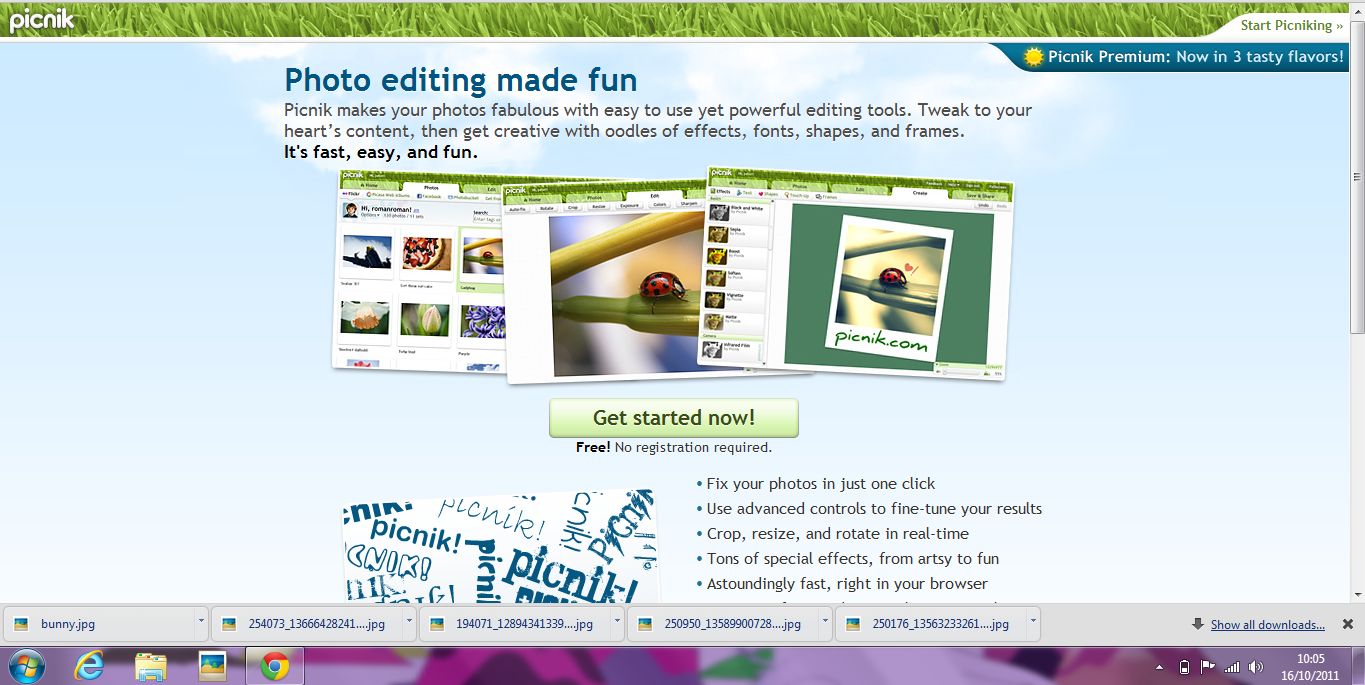Image resolution: width=1365 pixels, height=685 pixels.
Task: Click the Show all downloads link
Action: (x=1268, y=625)
